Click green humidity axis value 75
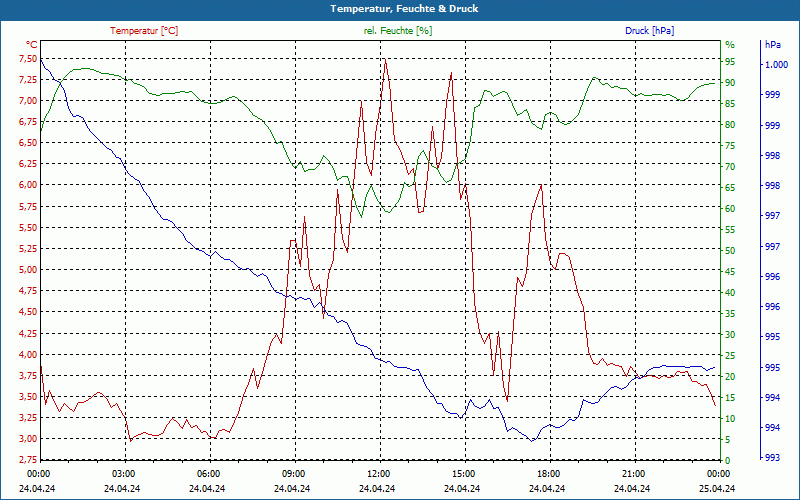 click(x=730, y=146)
